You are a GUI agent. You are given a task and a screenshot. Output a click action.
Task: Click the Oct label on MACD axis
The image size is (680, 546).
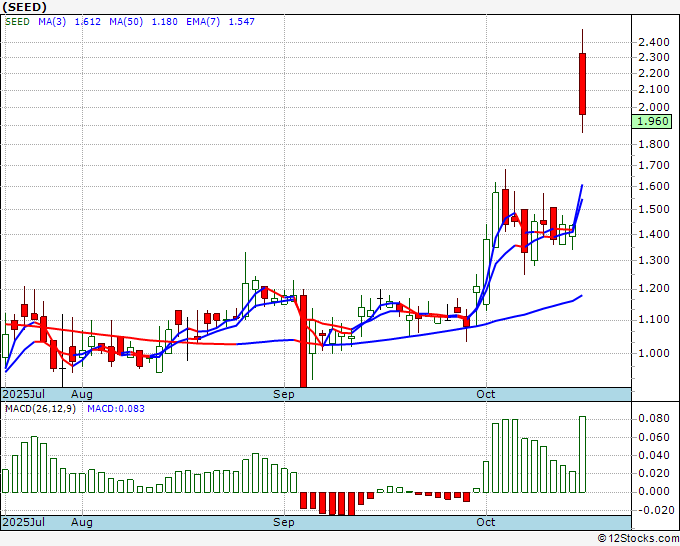[x=486, y=522]
